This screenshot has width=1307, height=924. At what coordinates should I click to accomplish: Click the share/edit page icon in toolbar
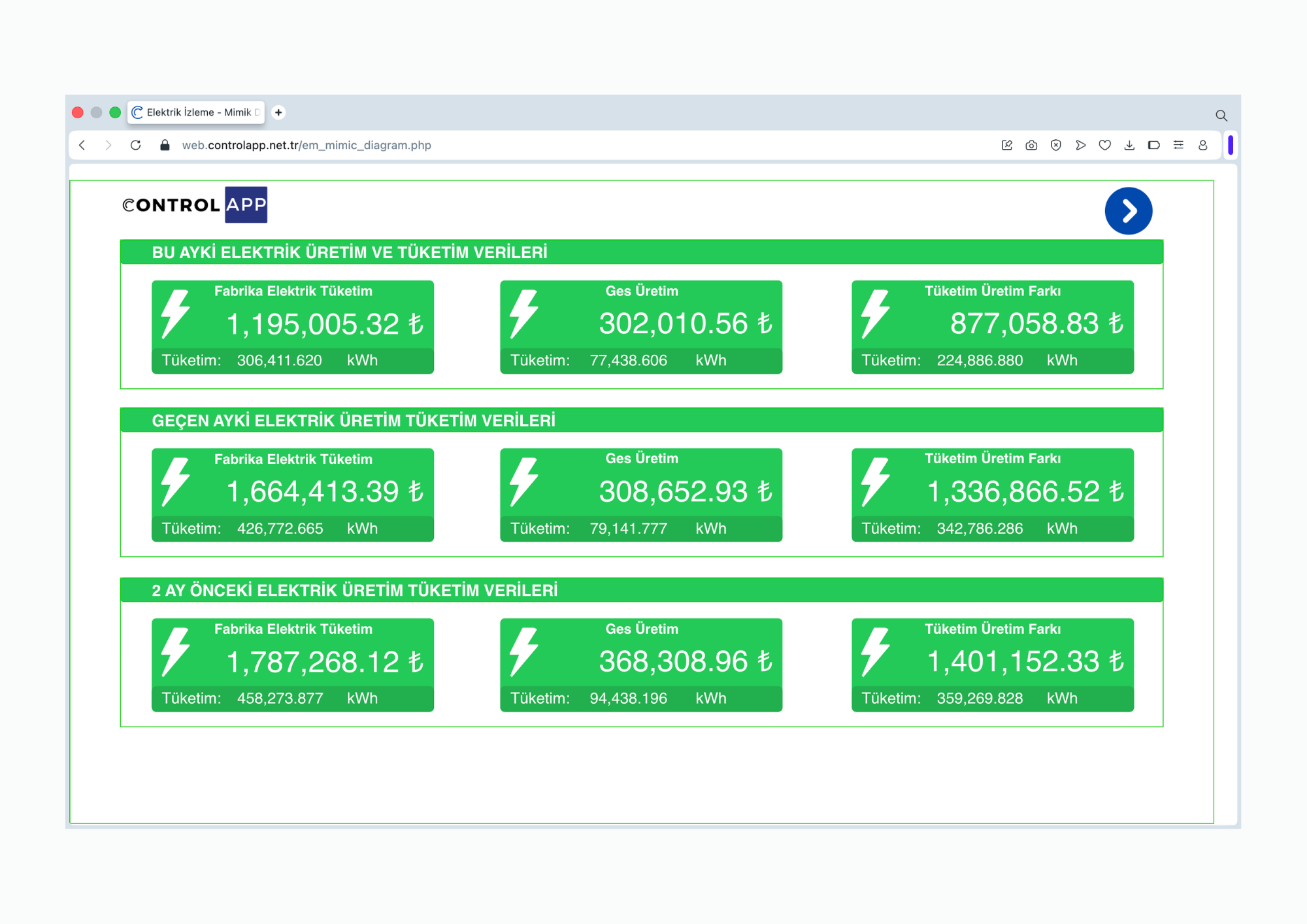pos(1007,145)
